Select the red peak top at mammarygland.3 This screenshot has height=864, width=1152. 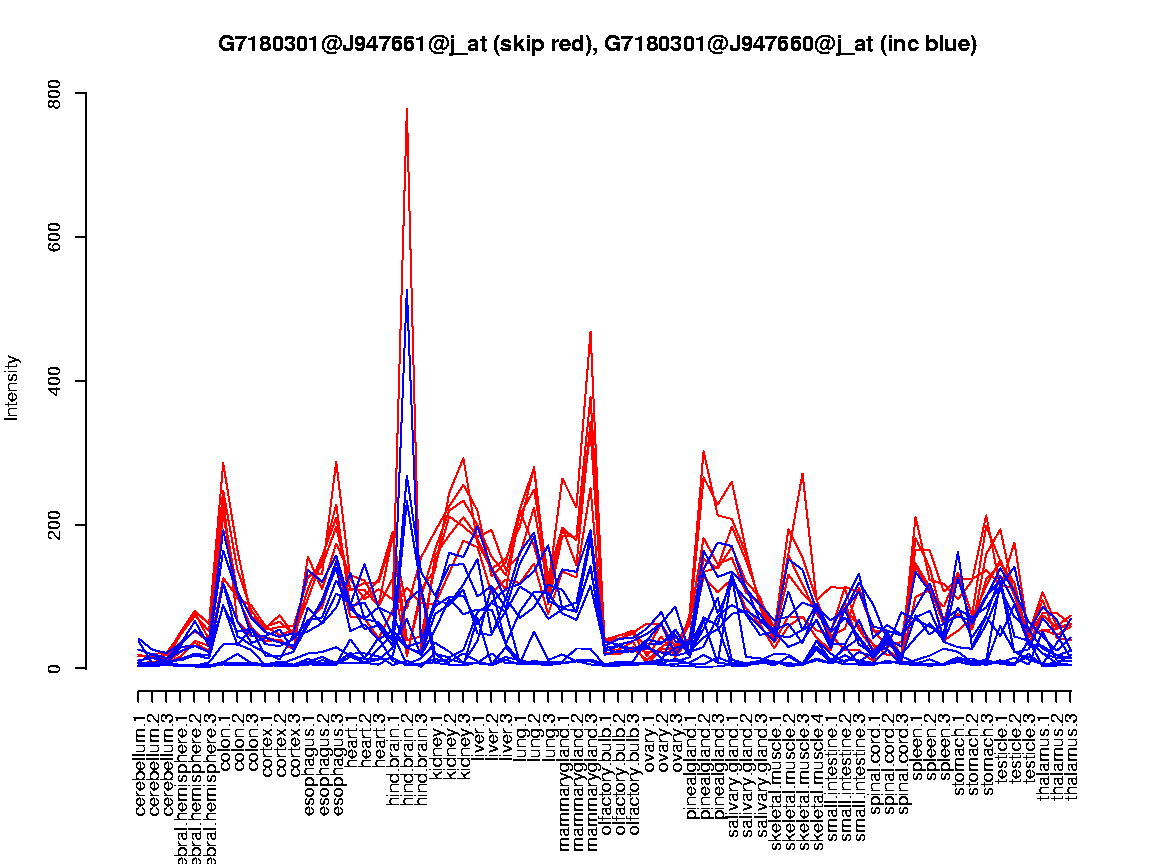(x=591, y=332)
